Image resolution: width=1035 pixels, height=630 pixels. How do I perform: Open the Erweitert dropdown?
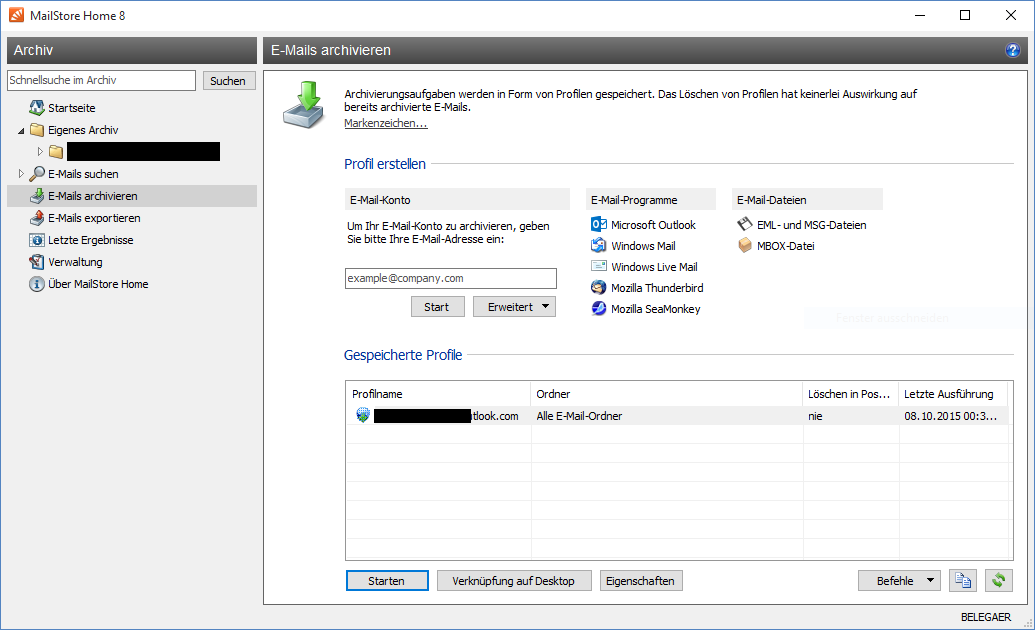tap(514, 307)
